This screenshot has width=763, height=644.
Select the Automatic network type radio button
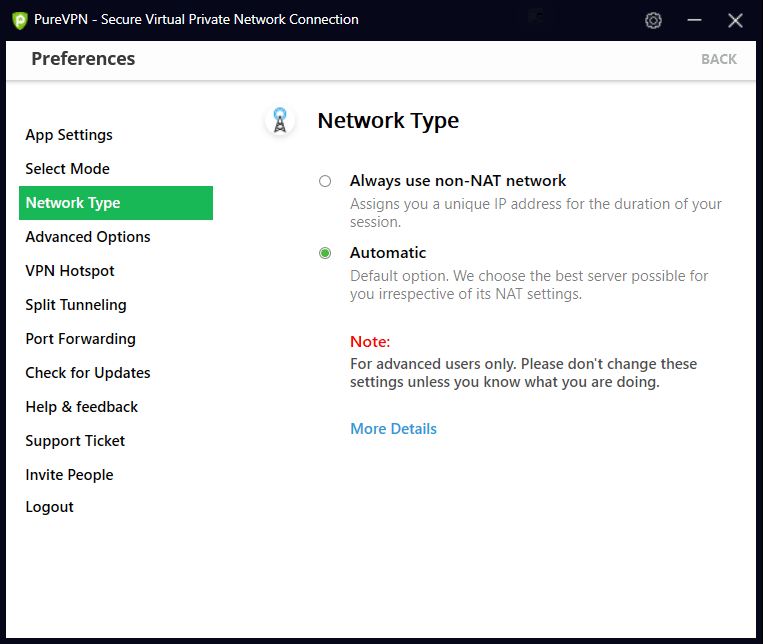(325, 253)
